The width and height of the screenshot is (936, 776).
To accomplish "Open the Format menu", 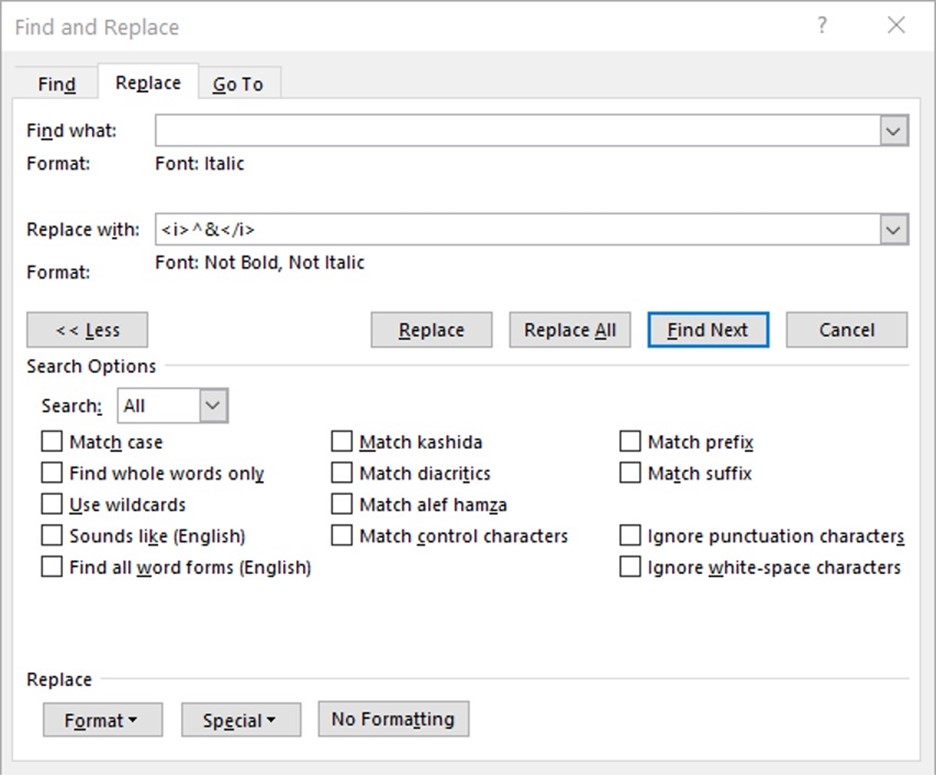I will pyautogui.click(x=102, y=719).
